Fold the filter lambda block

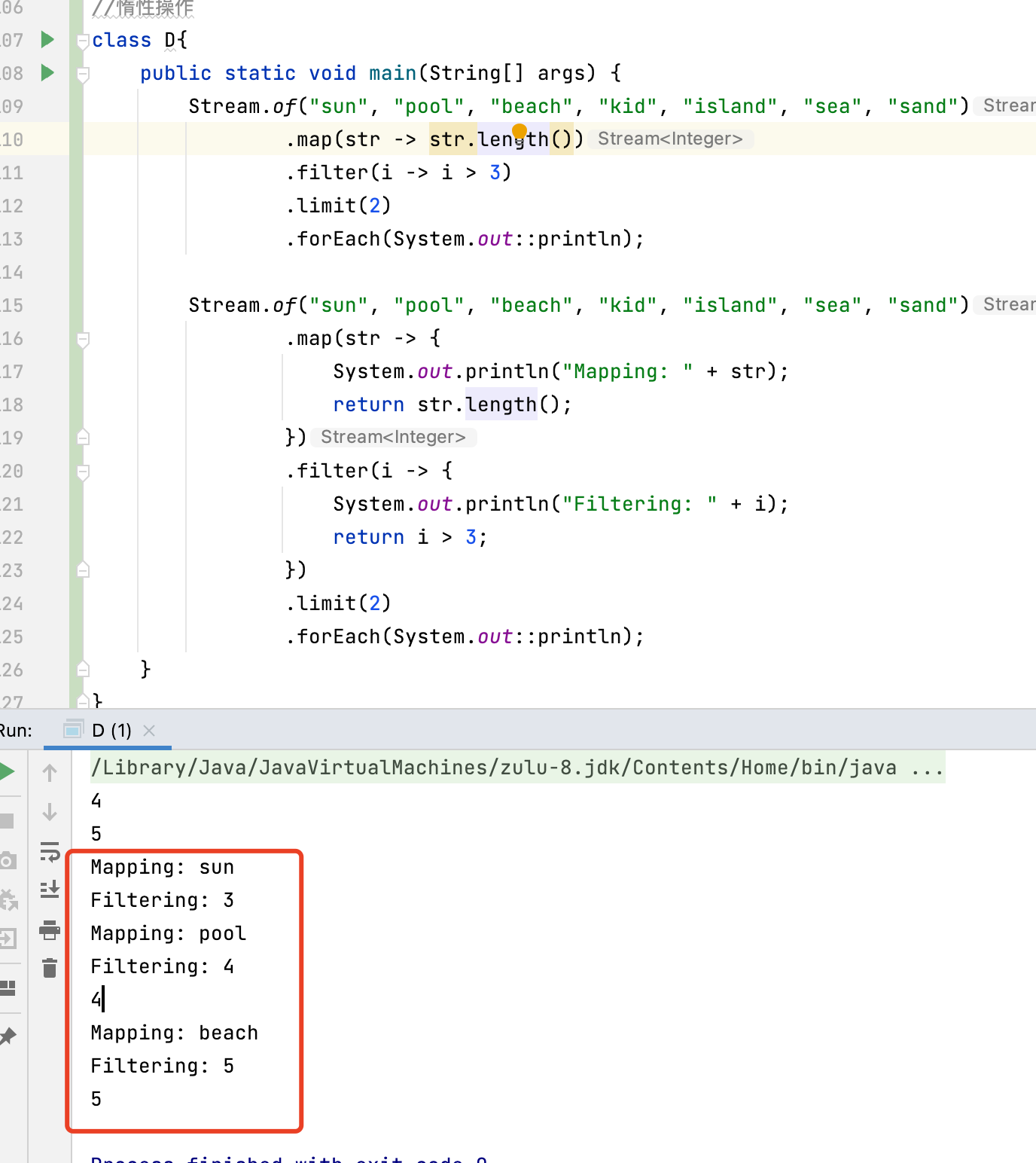click(84, 472)
